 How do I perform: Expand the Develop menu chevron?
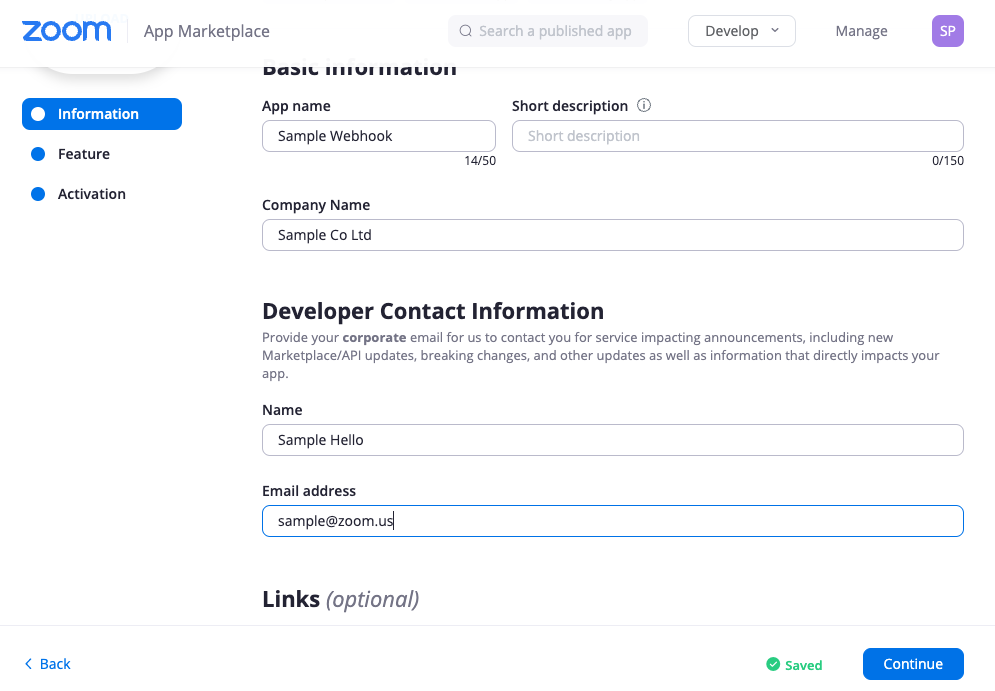(775, 31)
